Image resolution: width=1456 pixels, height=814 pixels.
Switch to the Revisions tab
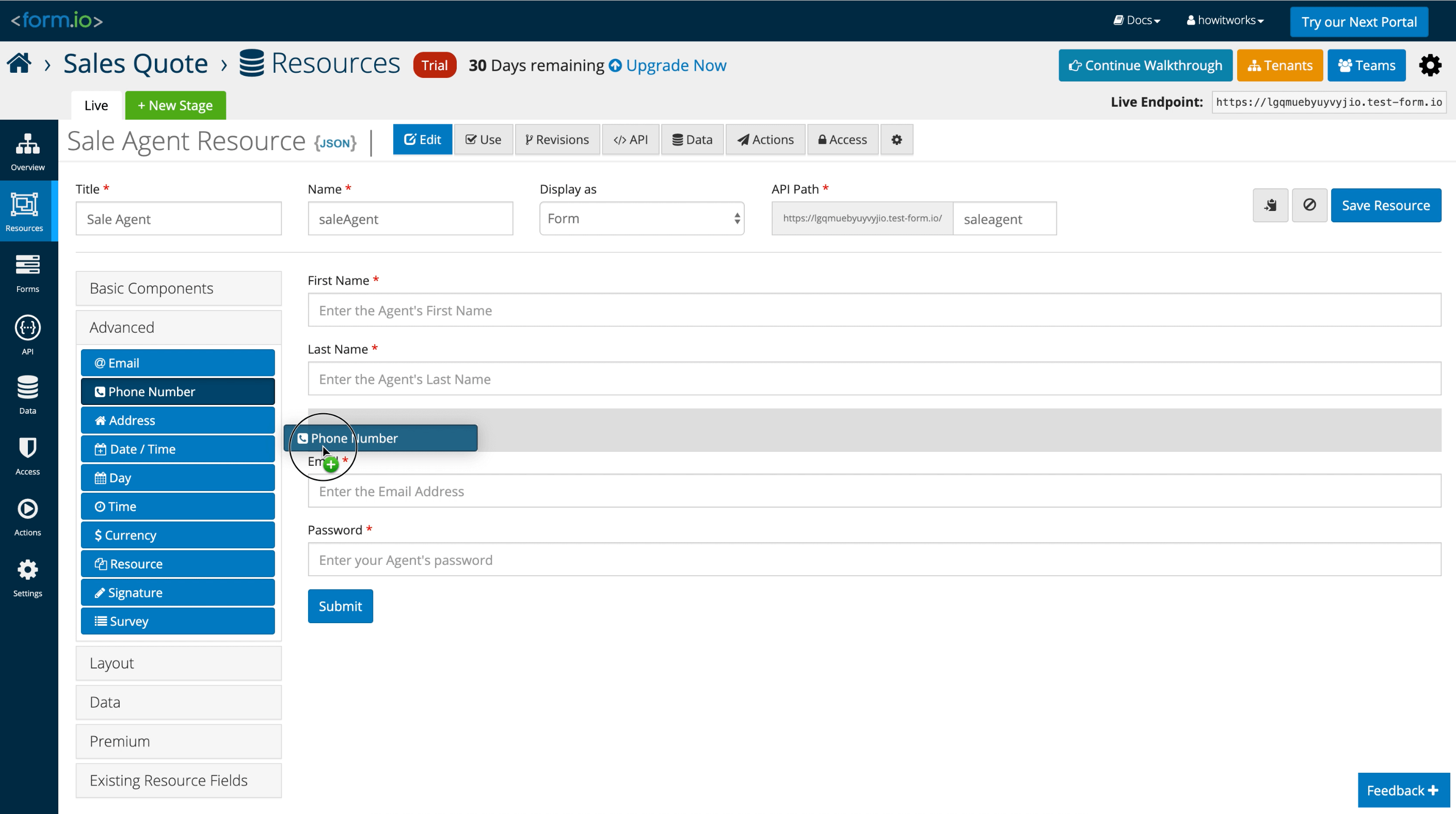click(557, 139)
